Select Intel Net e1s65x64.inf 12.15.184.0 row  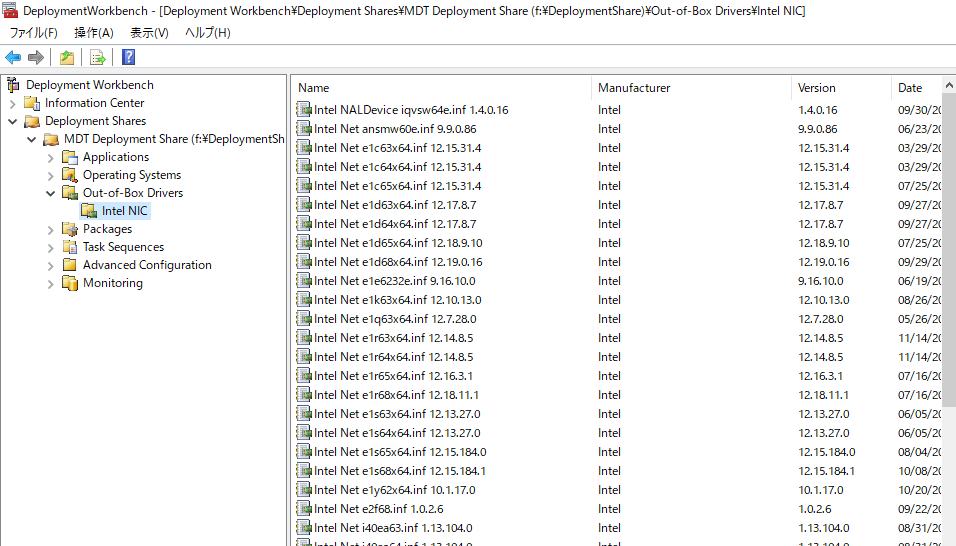coord(618,452)
